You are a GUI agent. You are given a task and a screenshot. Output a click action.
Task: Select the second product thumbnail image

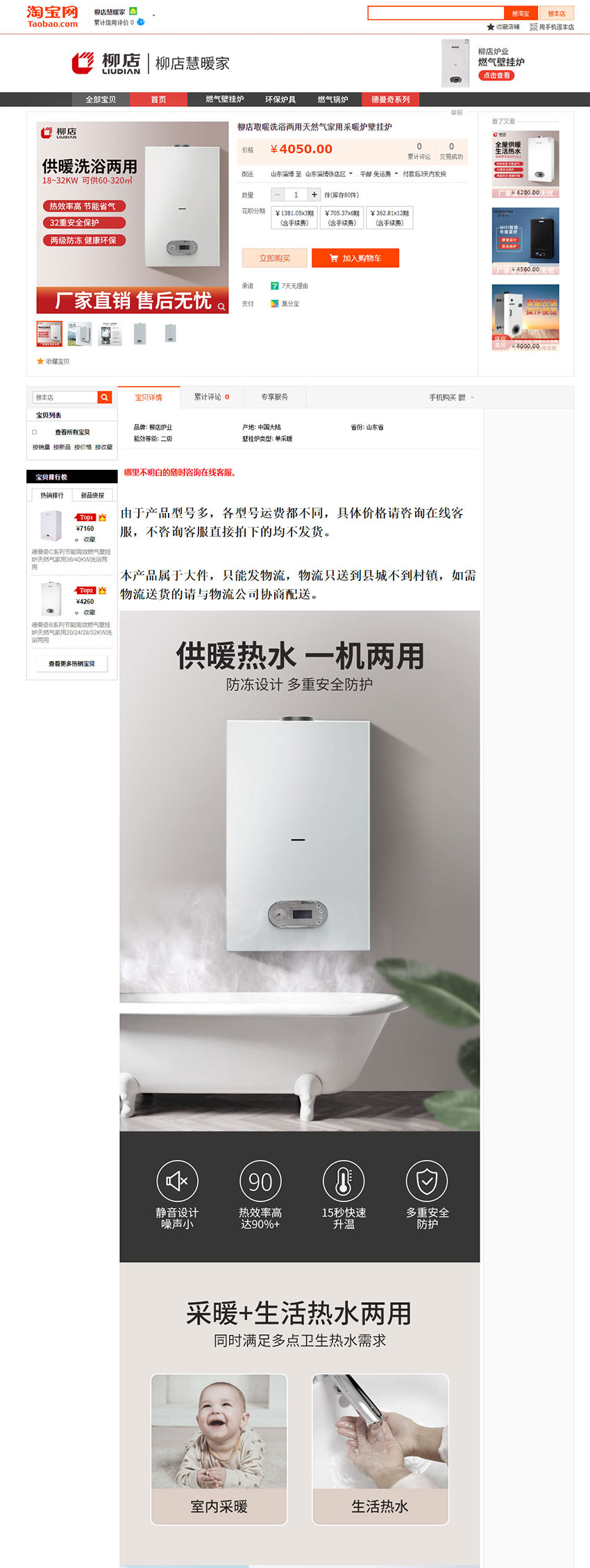click(x=80, y=334)
